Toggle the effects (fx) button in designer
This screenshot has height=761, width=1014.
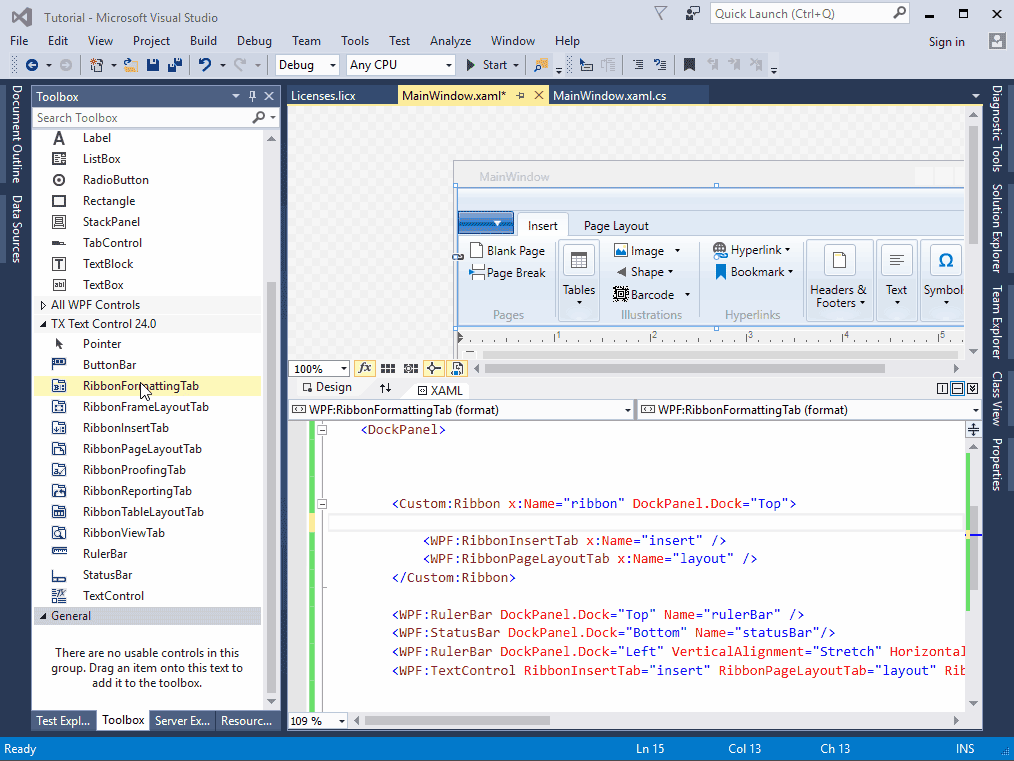coord(365,369)
